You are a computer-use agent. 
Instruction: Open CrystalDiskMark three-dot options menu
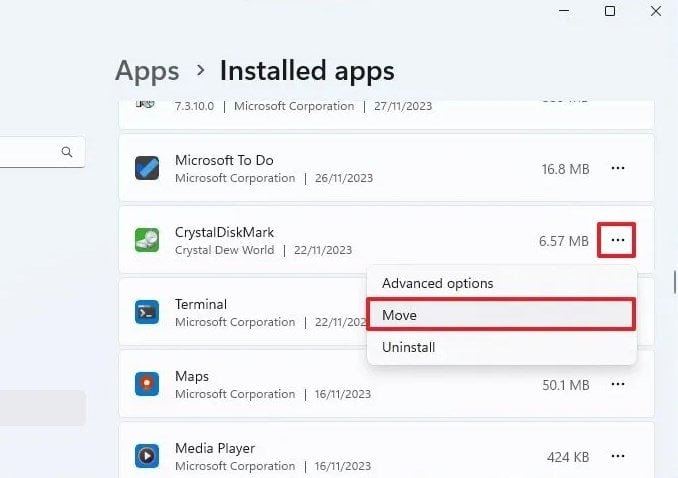point(617,240)
